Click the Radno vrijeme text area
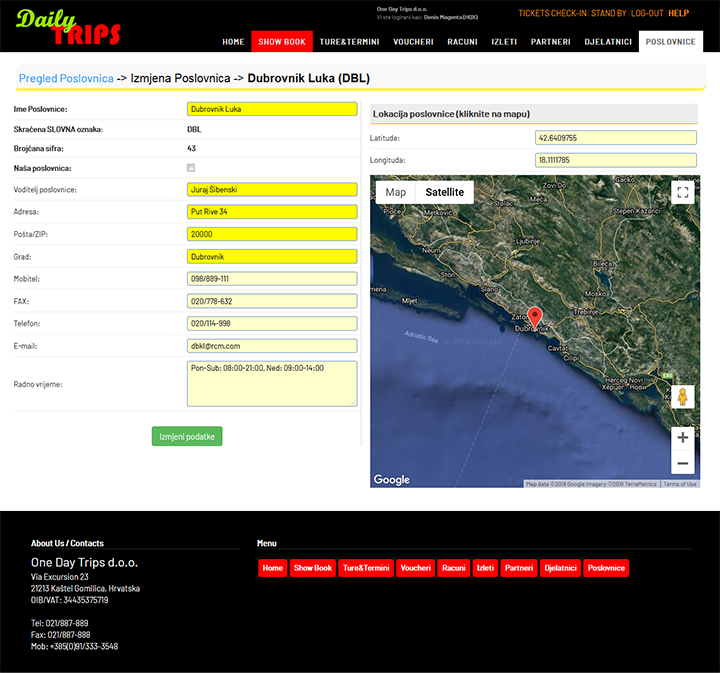Image resolution: width=720 pixels, height=673 pixels. [x=271, y=384]
